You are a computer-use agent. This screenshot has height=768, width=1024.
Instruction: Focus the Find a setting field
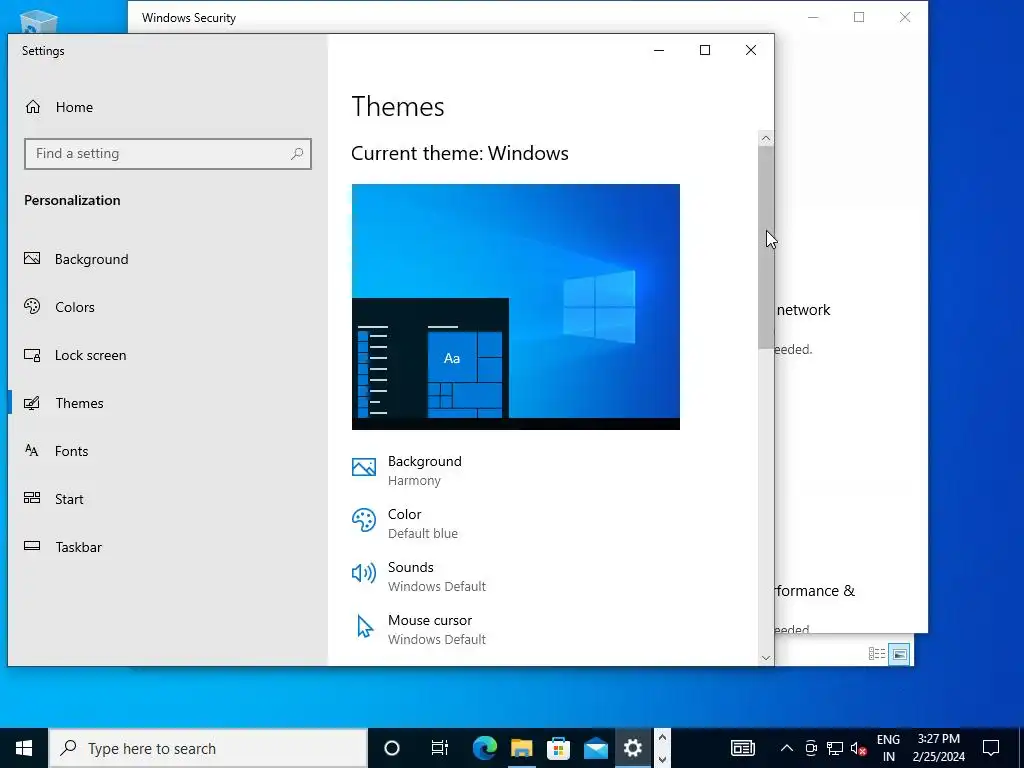168,154
